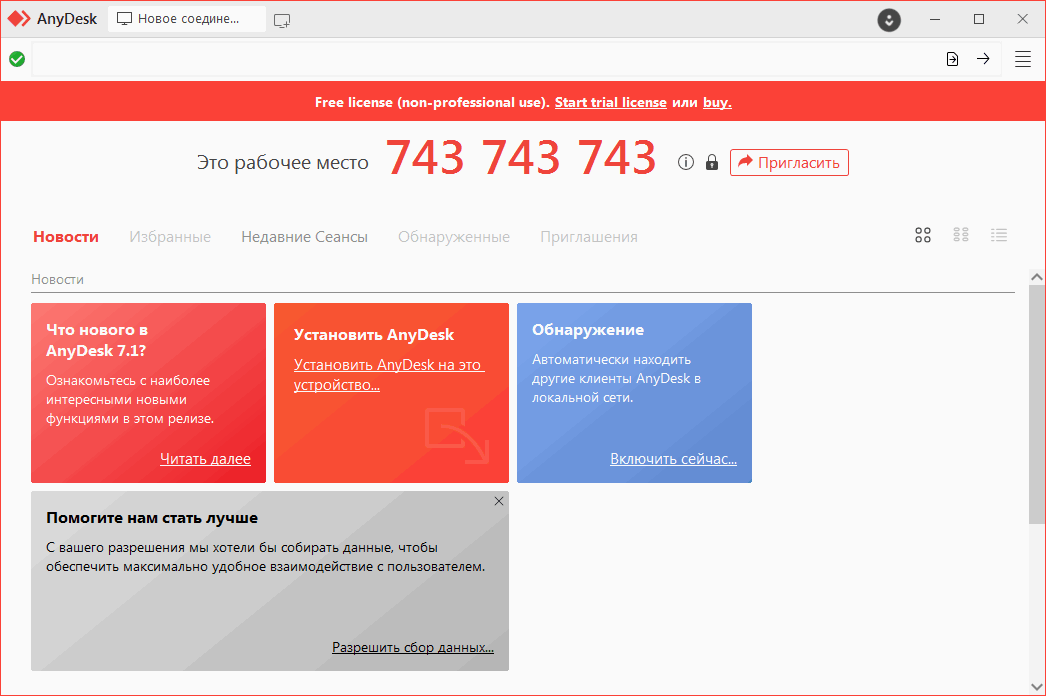The image size is (1046, 696).
Task: Select the 'Новое соедине...' tab
Action: (187, 19)
